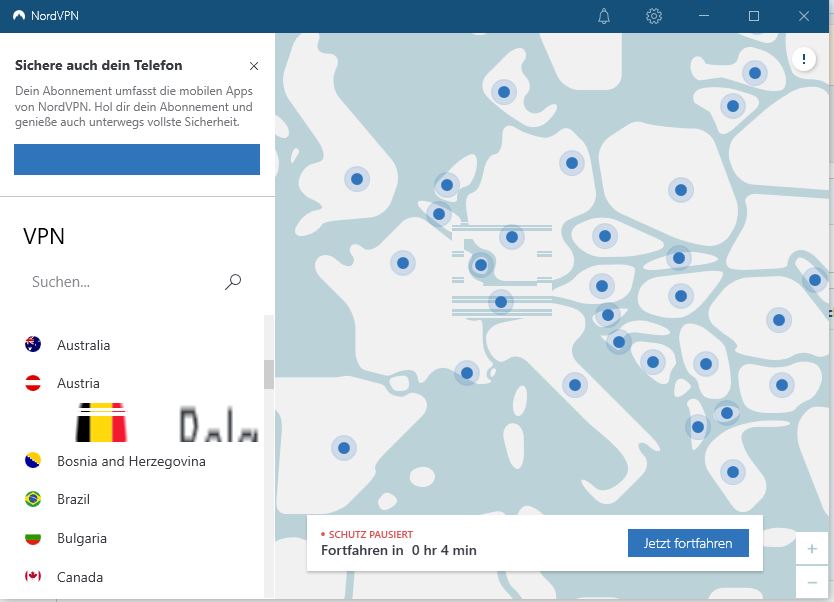This screenshot has width=834, height=602.
Task: Dismiss the 'Sichere auch dein Telefon' banner
Action: pos(254,66)
